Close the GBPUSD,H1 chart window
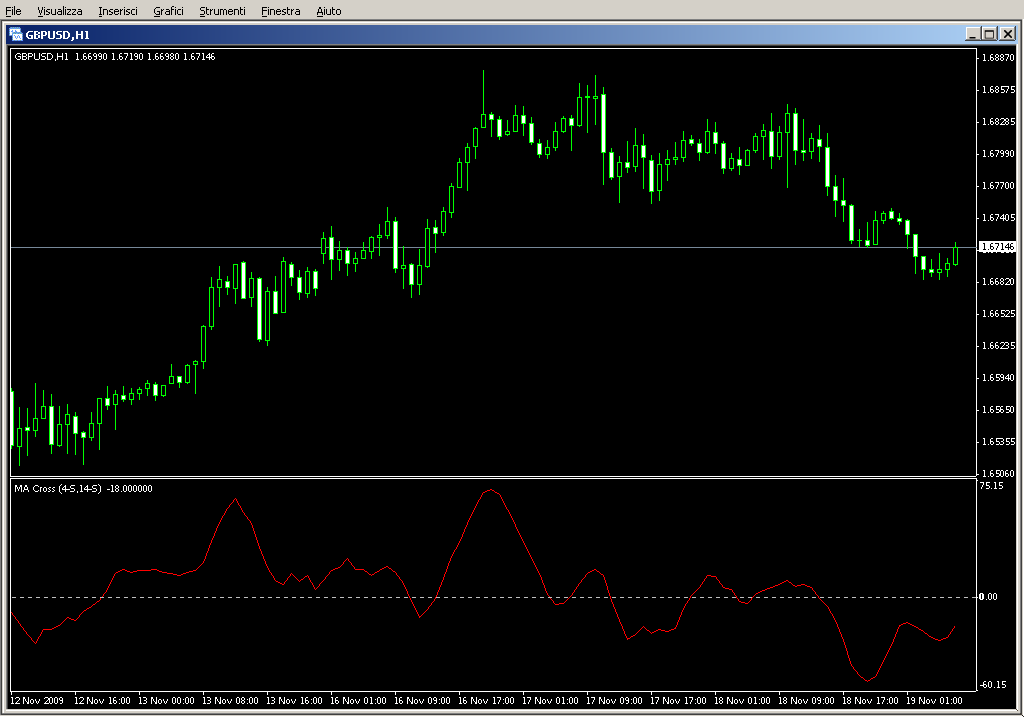Viewport: 1024px width, 717px height. click(1008, 34)
